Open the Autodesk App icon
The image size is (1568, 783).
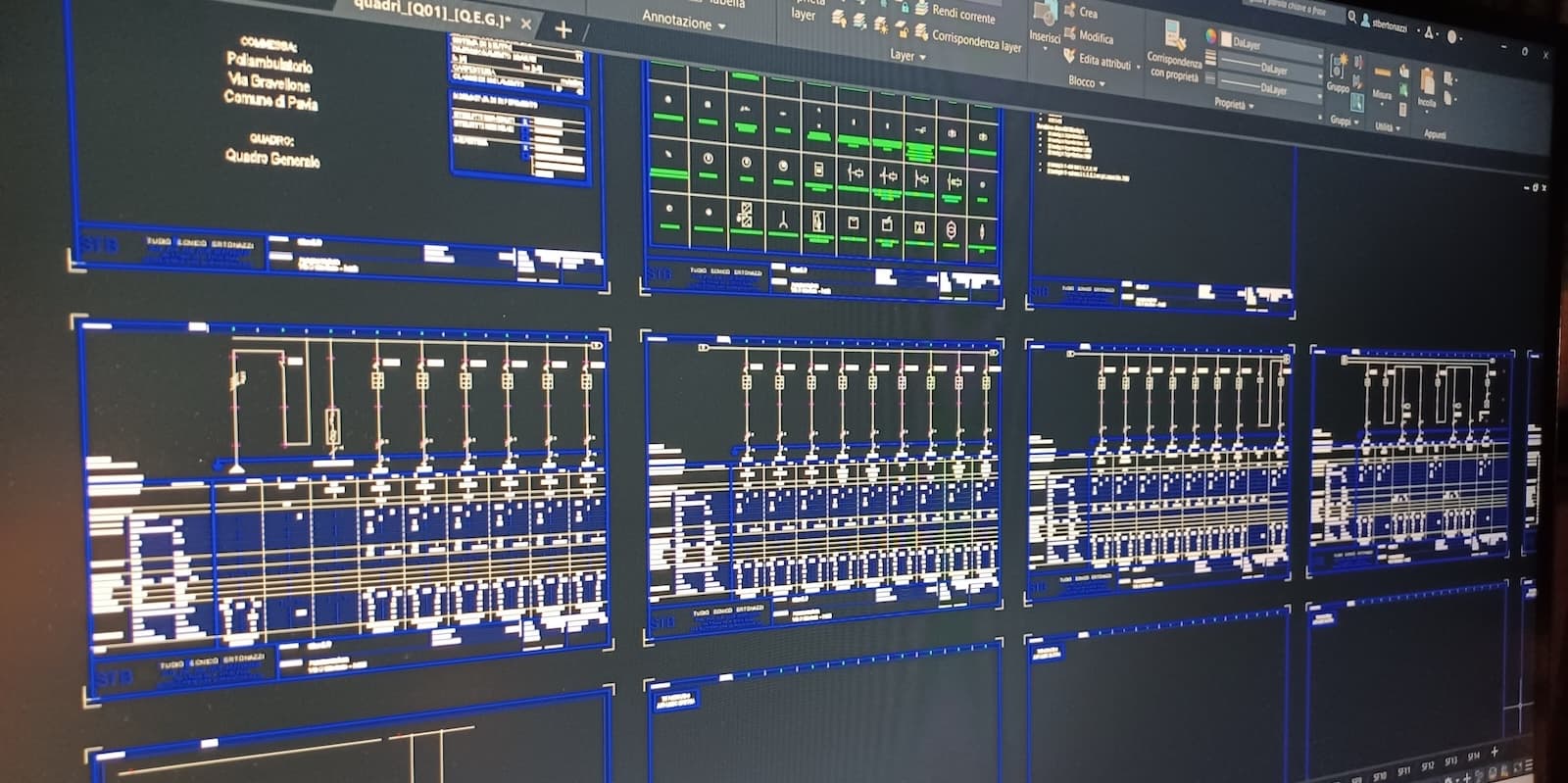click(x=1428, y=33)
